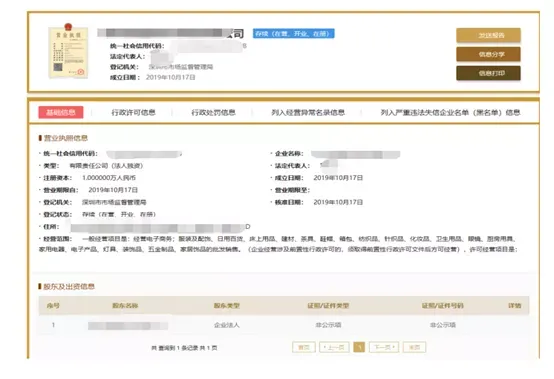The height and width of the screenshot is (379, 554).
Task: Click the 营业执照信息 section heading
Action: (x=66, y=138)
